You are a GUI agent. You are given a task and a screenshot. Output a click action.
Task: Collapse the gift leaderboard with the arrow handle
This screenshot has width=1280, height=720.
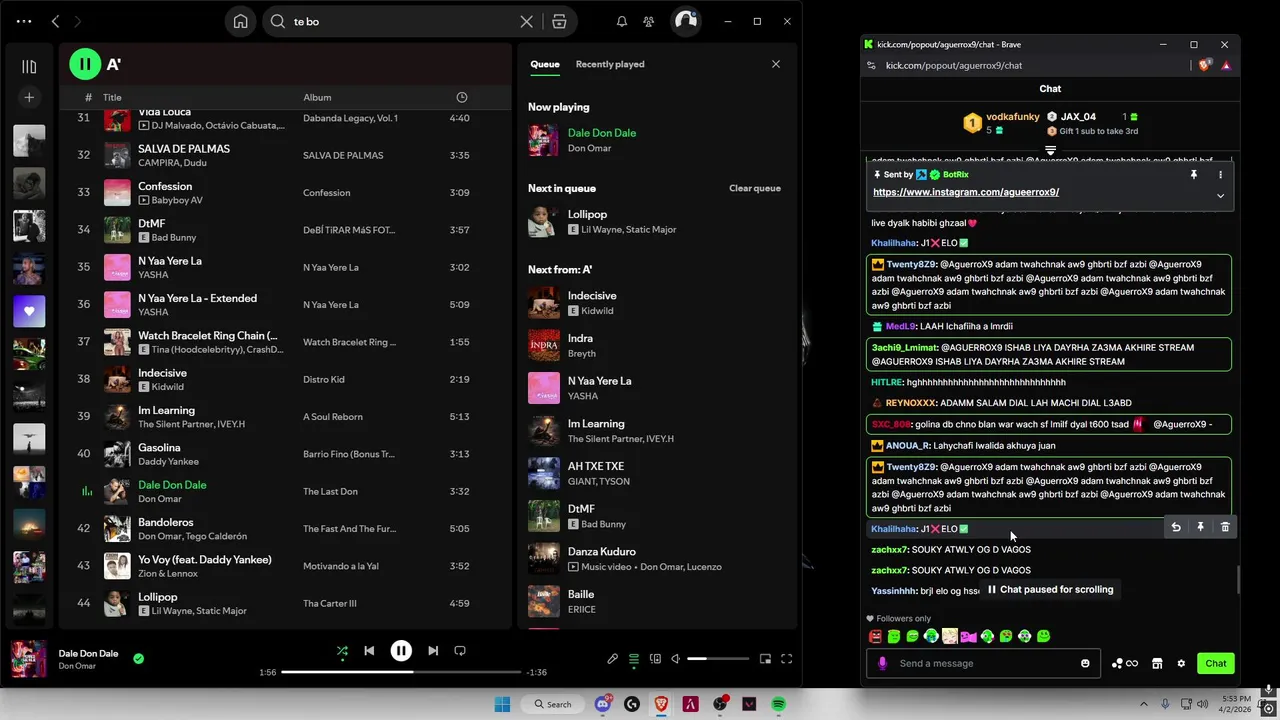1050,150
